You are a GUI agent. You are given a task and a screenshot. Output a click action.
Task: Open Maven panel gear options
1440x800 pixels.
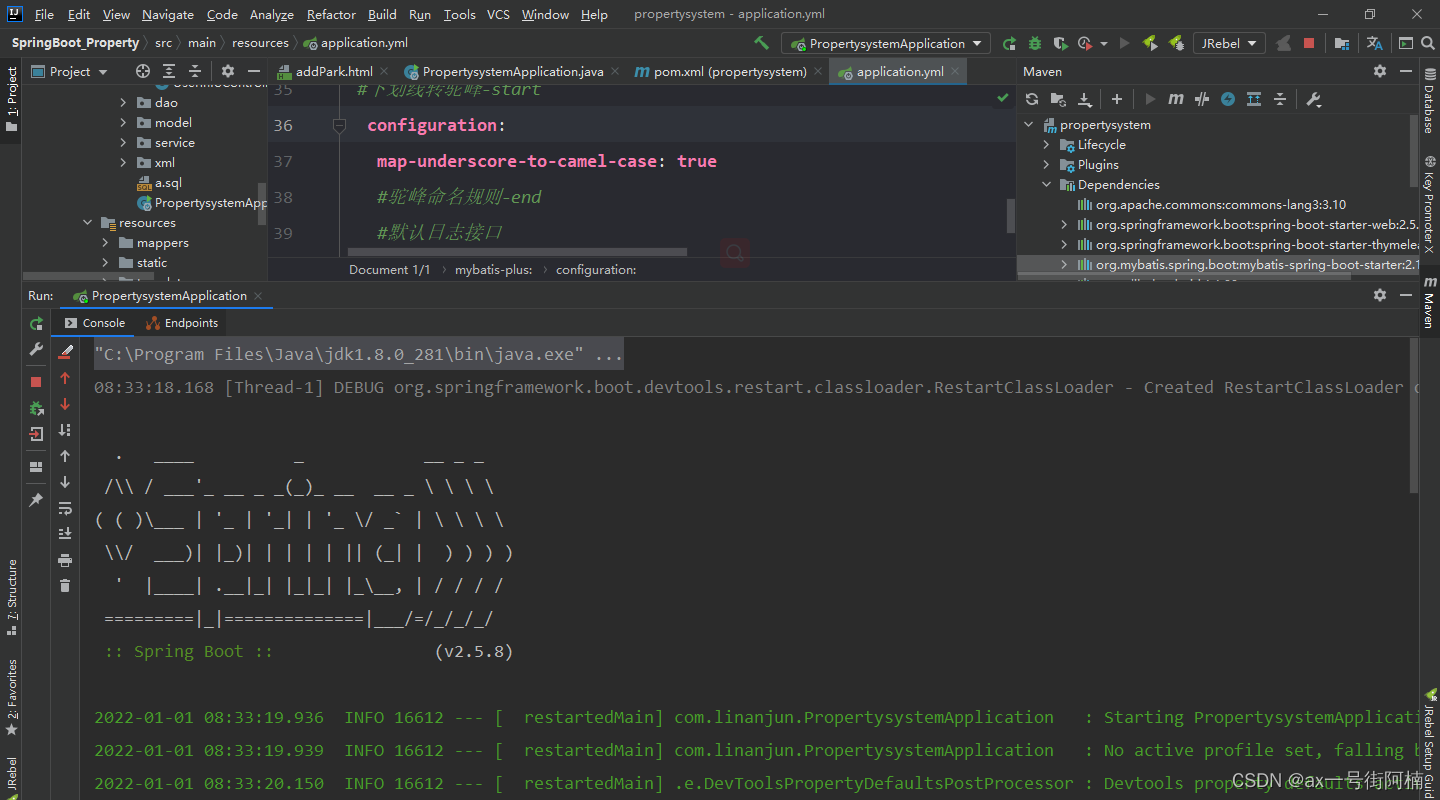tap(1380, 71)
